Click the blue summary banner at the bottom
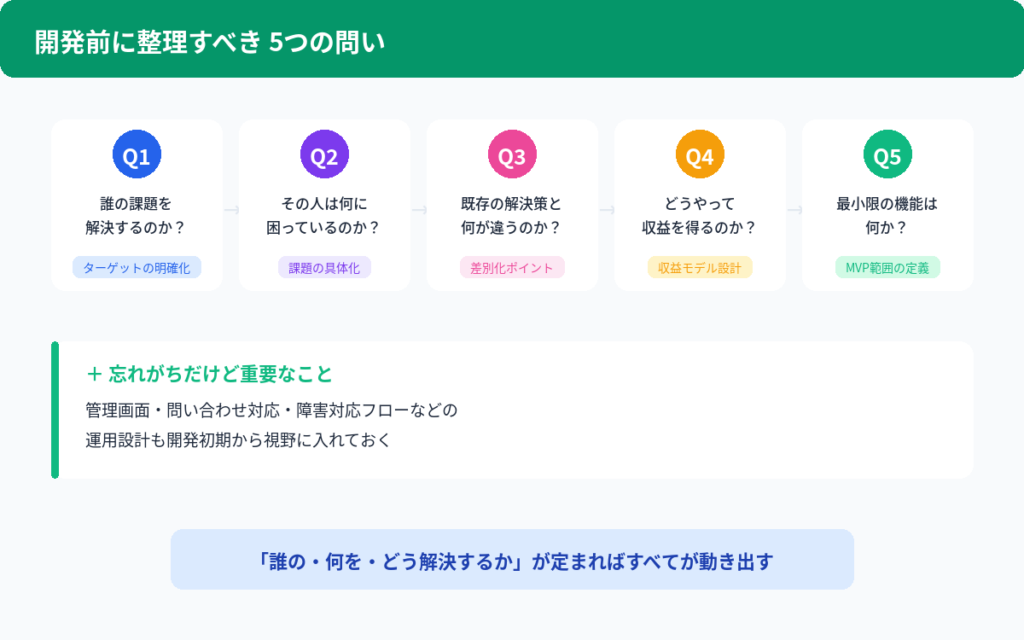Screen dimensions: 1024x640 [x=512, y=560]
